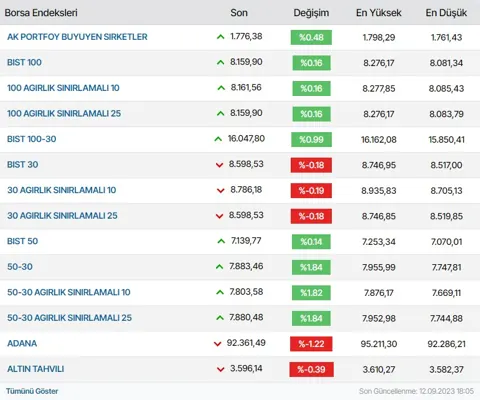480x400 pixels.
Task: Click the last value 8.786,18
Action: coord(246,189)
